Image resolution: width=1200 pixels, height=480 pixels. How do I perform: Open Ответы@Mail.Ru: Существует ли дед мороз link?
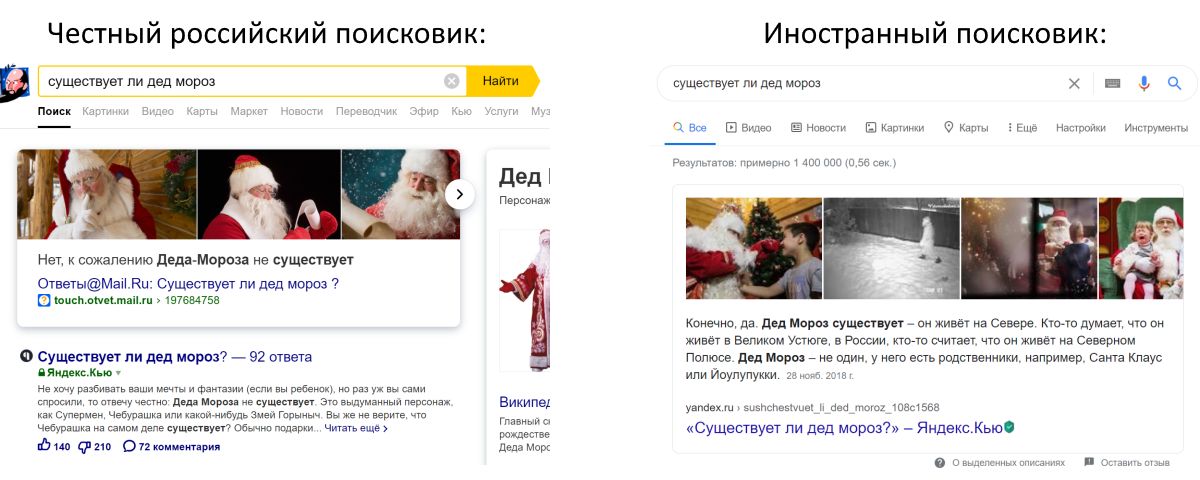pos(188,283)
